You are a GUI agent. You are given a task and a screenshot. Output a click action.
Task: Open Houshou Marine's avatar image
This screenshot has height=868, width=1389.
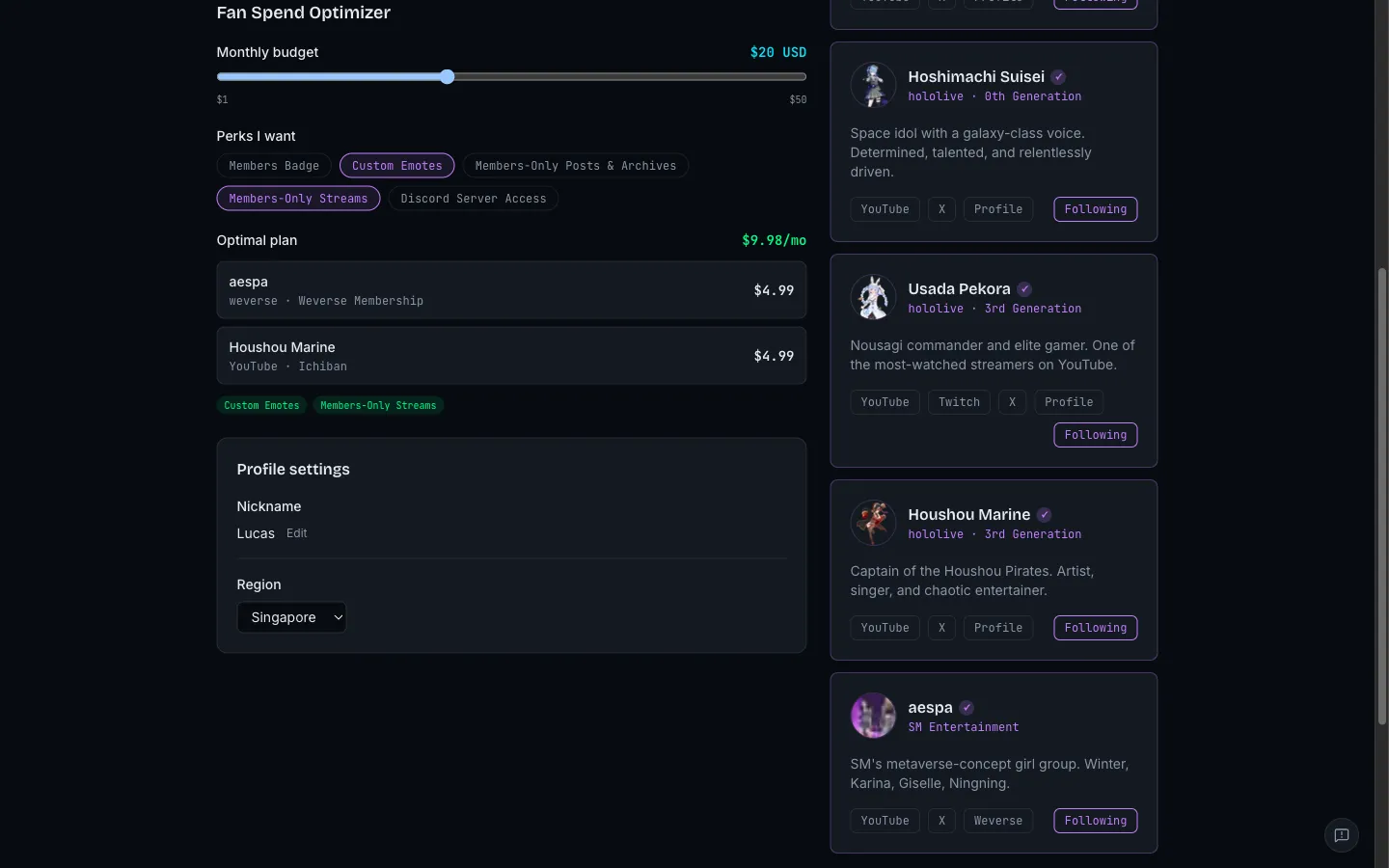[x=873, y=523]
